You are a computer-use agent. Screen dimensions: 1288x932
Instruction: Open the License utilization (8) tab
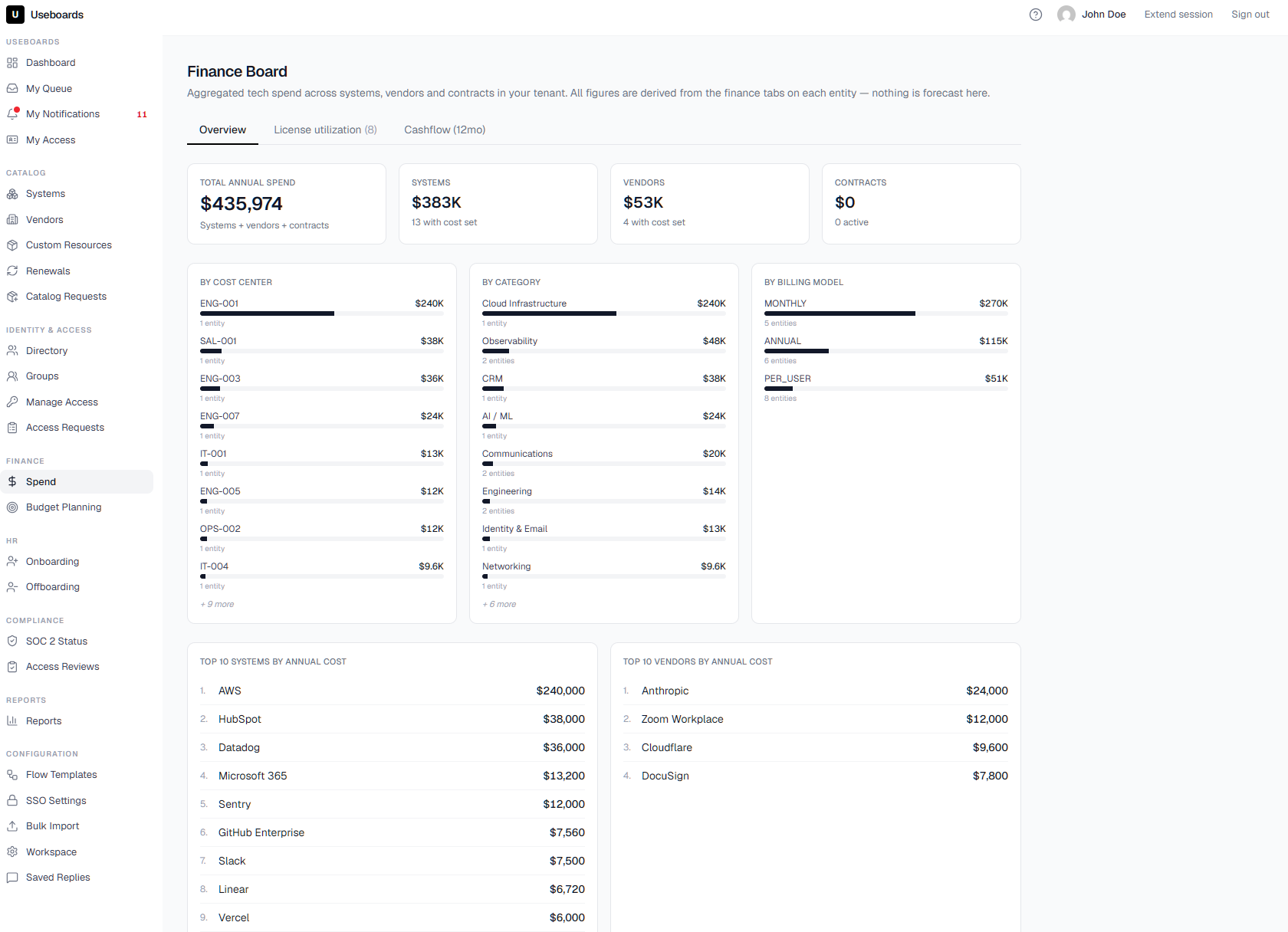click(x=325, y=130)
